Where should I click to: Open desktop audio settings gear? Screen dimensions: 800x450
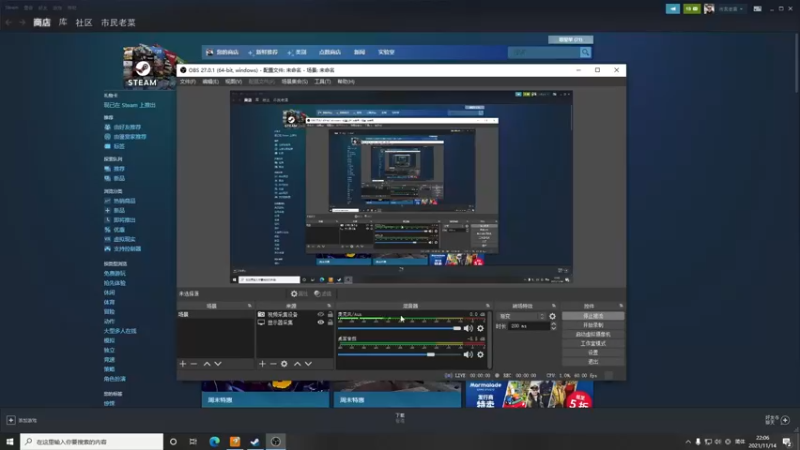480,355
